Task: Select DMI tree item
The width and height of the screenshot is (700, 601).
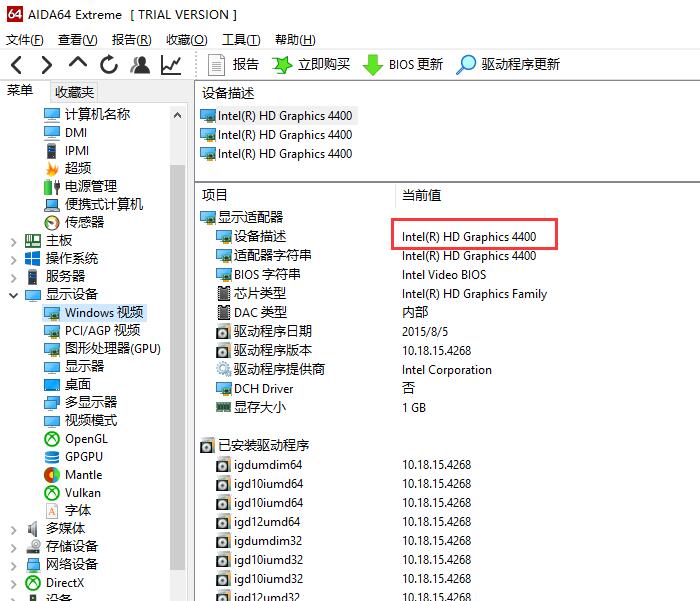Action: pyautogui.click(x=66, y=133)
